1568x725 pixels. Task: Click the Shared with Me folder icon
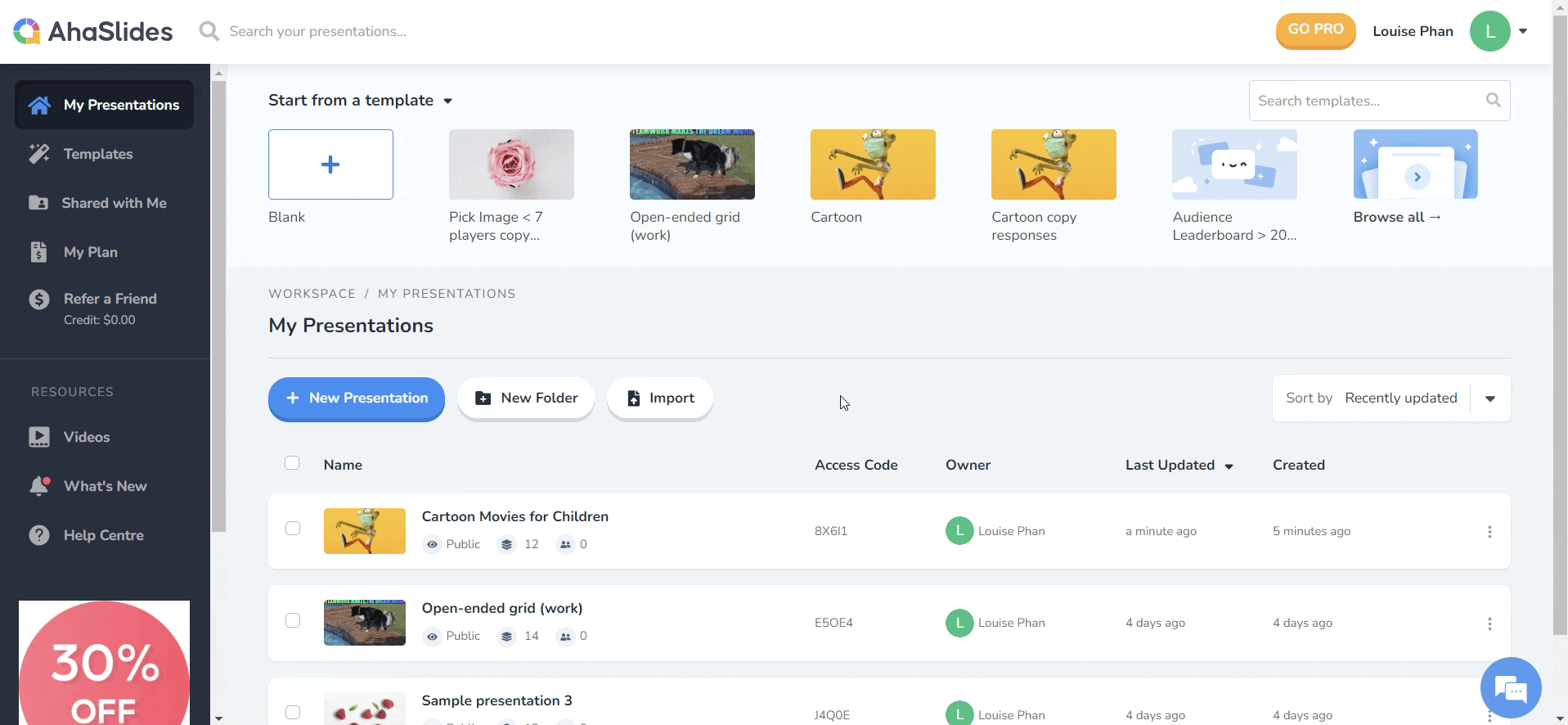38,203
